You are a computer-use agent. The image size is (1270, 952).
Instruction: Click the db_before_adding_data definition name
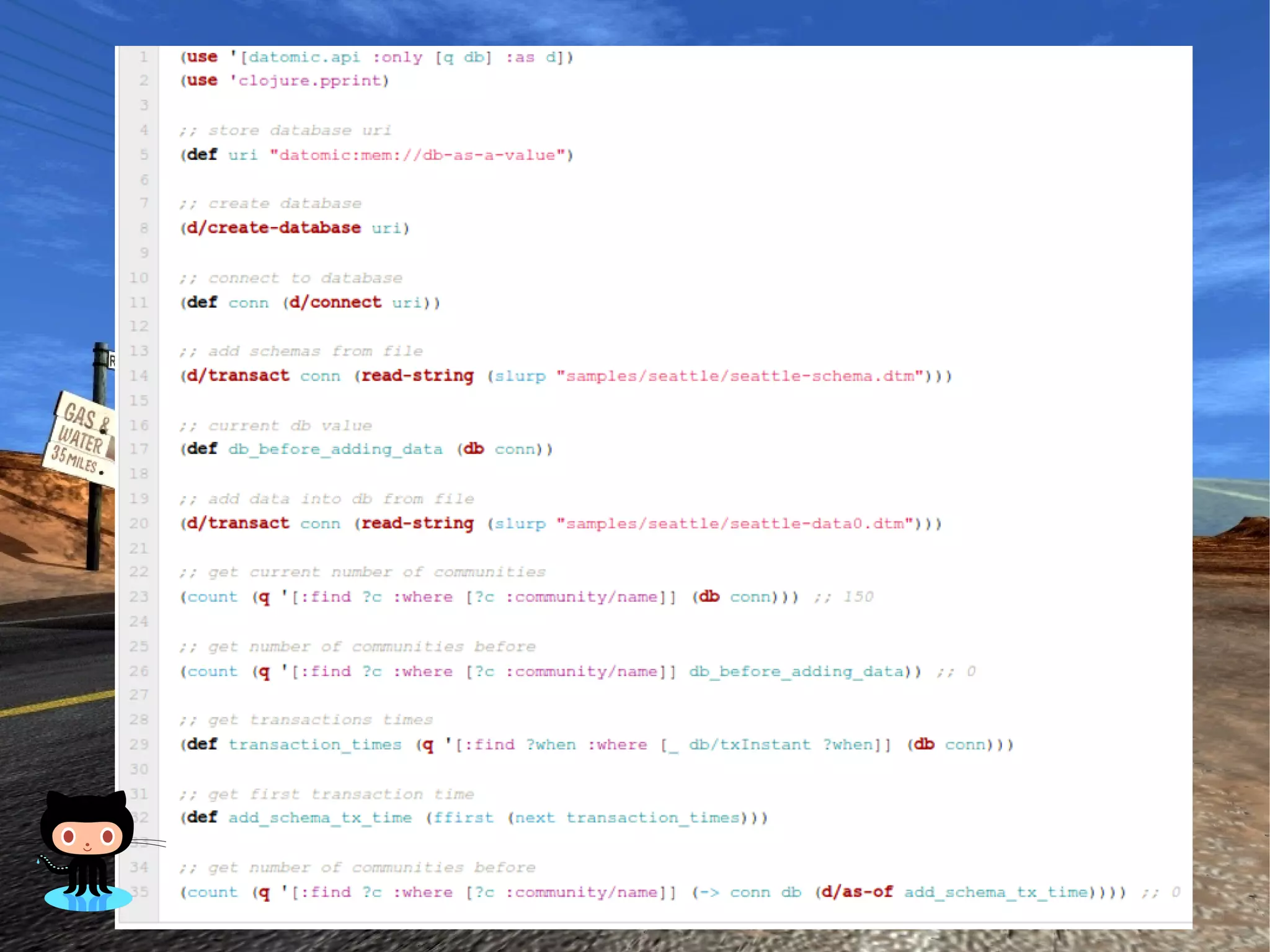coord(335,449)
